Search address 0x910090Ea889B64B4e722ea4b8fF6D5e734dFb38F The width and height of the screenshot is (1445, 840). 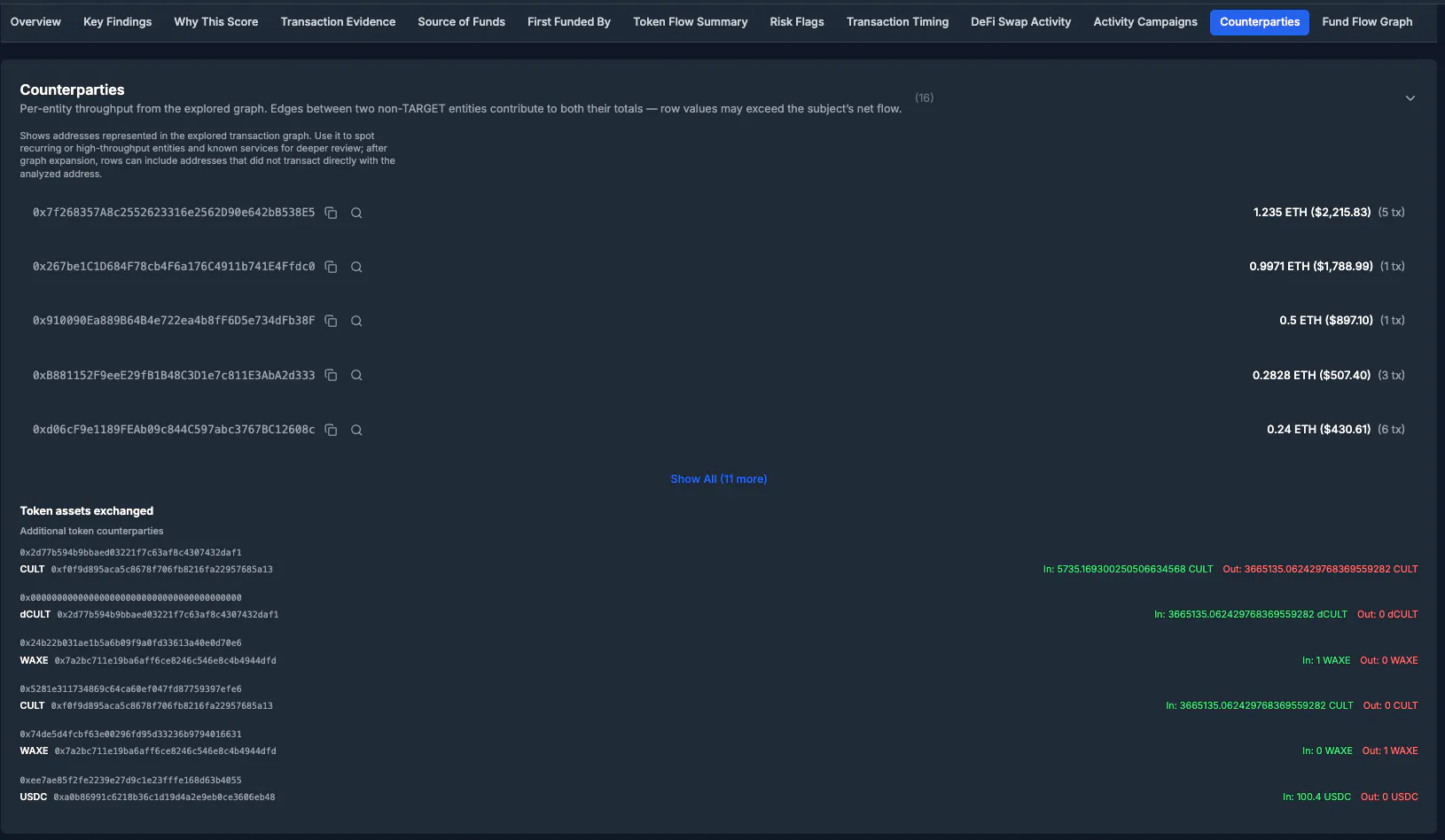[x=356, y=321]
